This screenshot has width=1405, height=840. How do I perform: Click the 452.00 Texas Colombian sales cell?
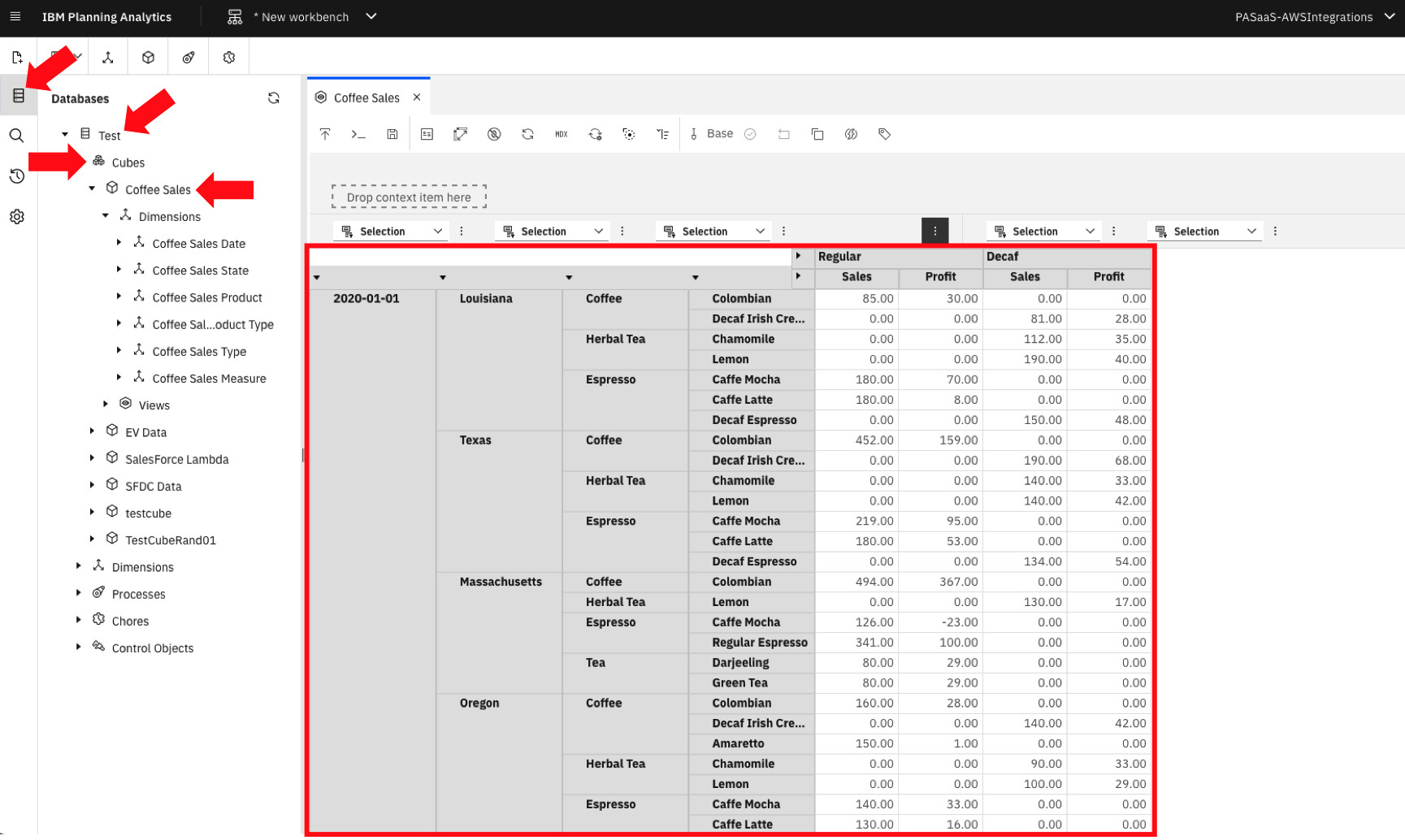point(856,440)
